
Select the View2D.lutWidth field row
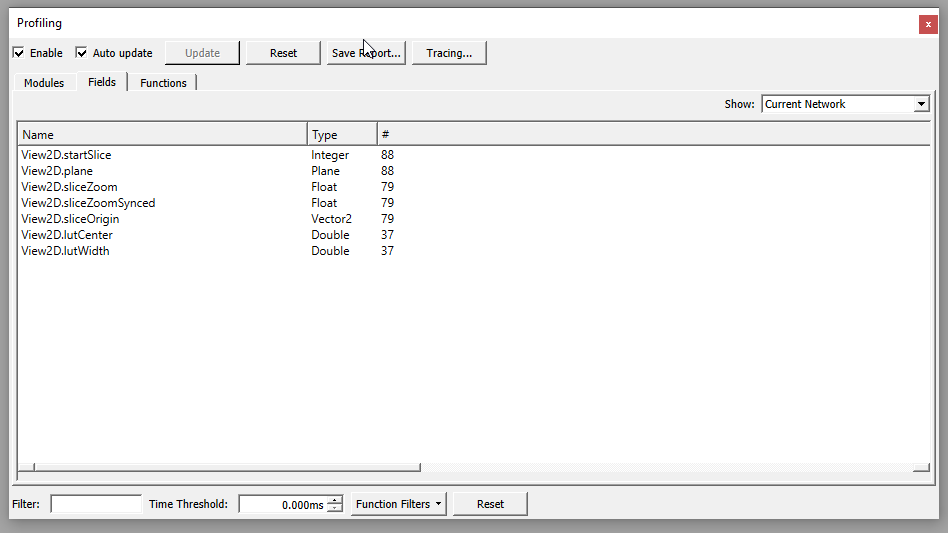[65, 251]
